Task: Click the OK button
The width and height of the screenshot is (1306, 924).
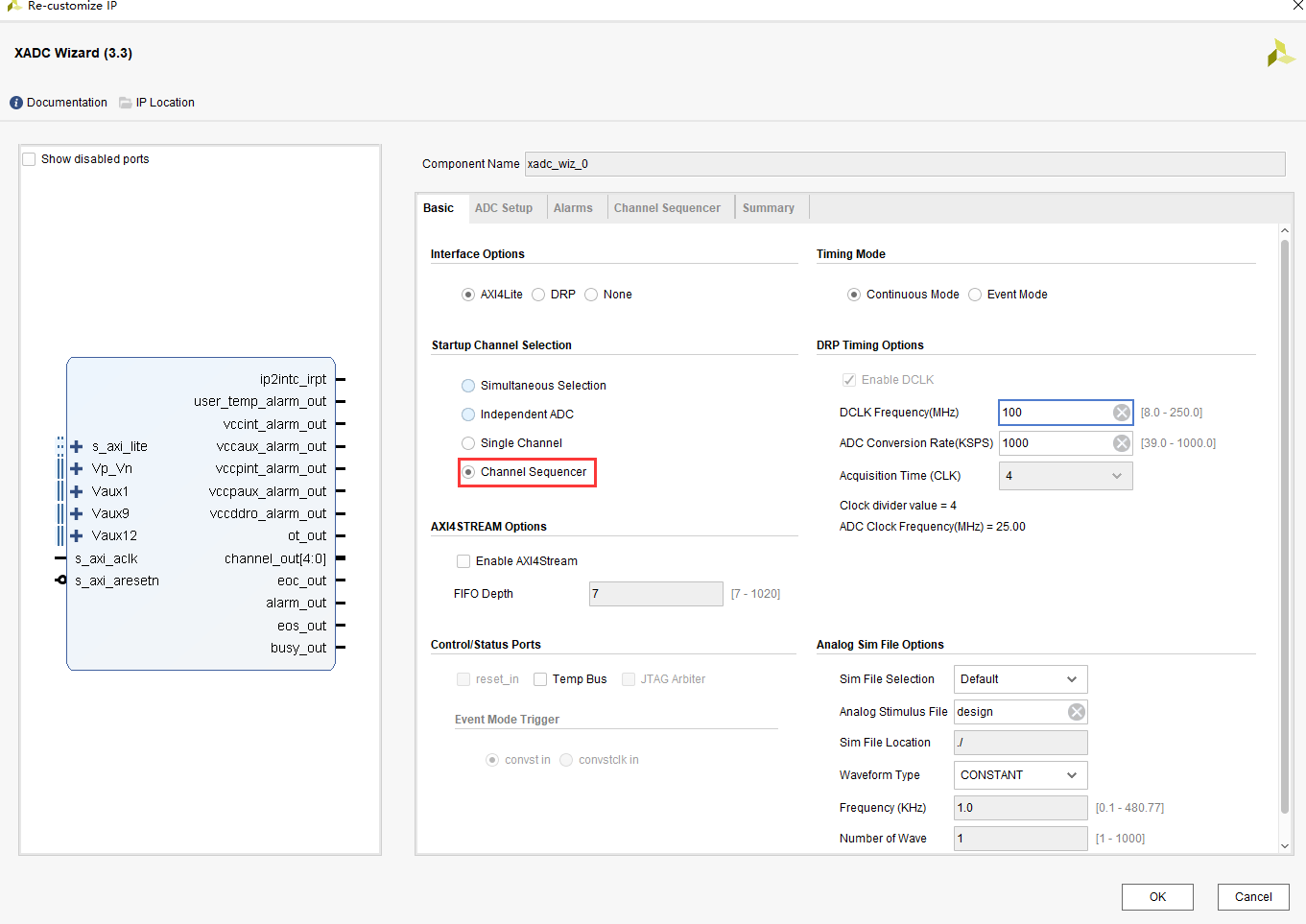Action: (x=1157, y=897)
